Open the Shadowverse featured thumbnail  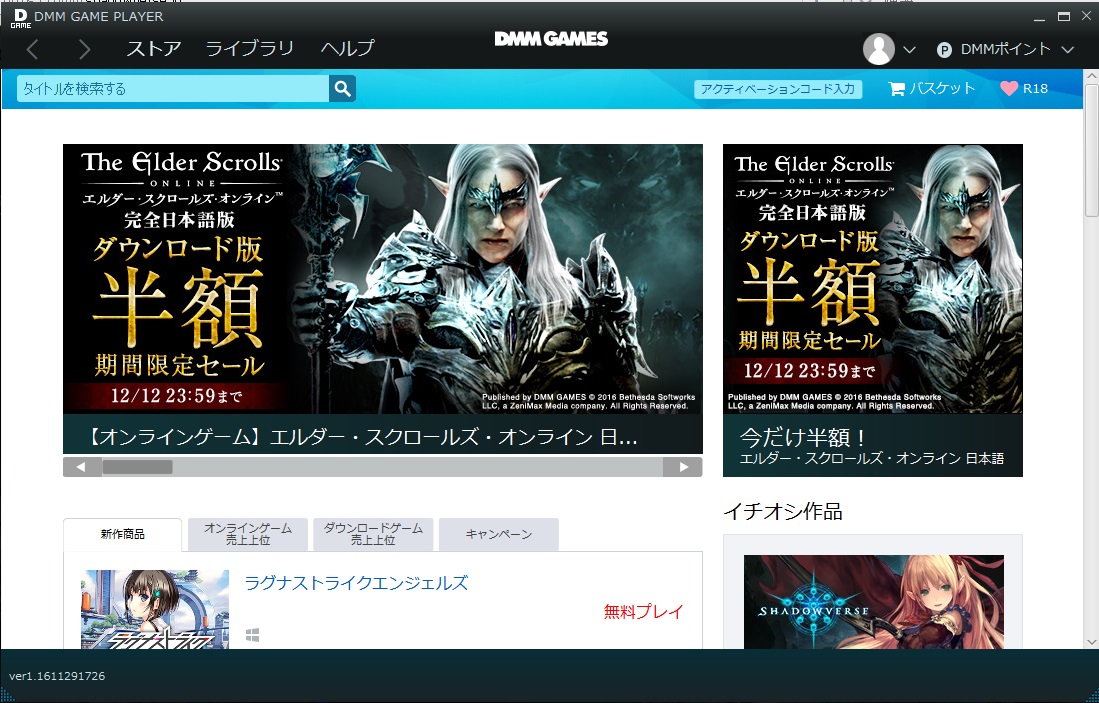(x=873, y=602)
